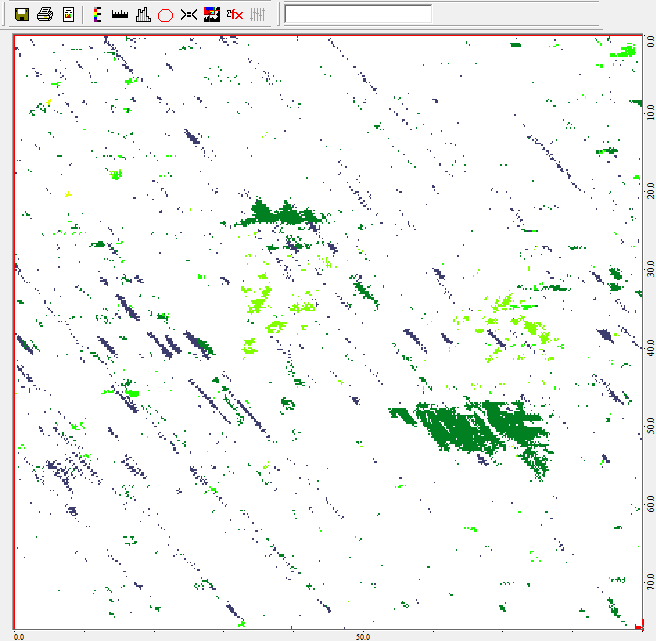Click the red marker at bottom-right corner
This screenshot has width=656, height=641.
638,626
